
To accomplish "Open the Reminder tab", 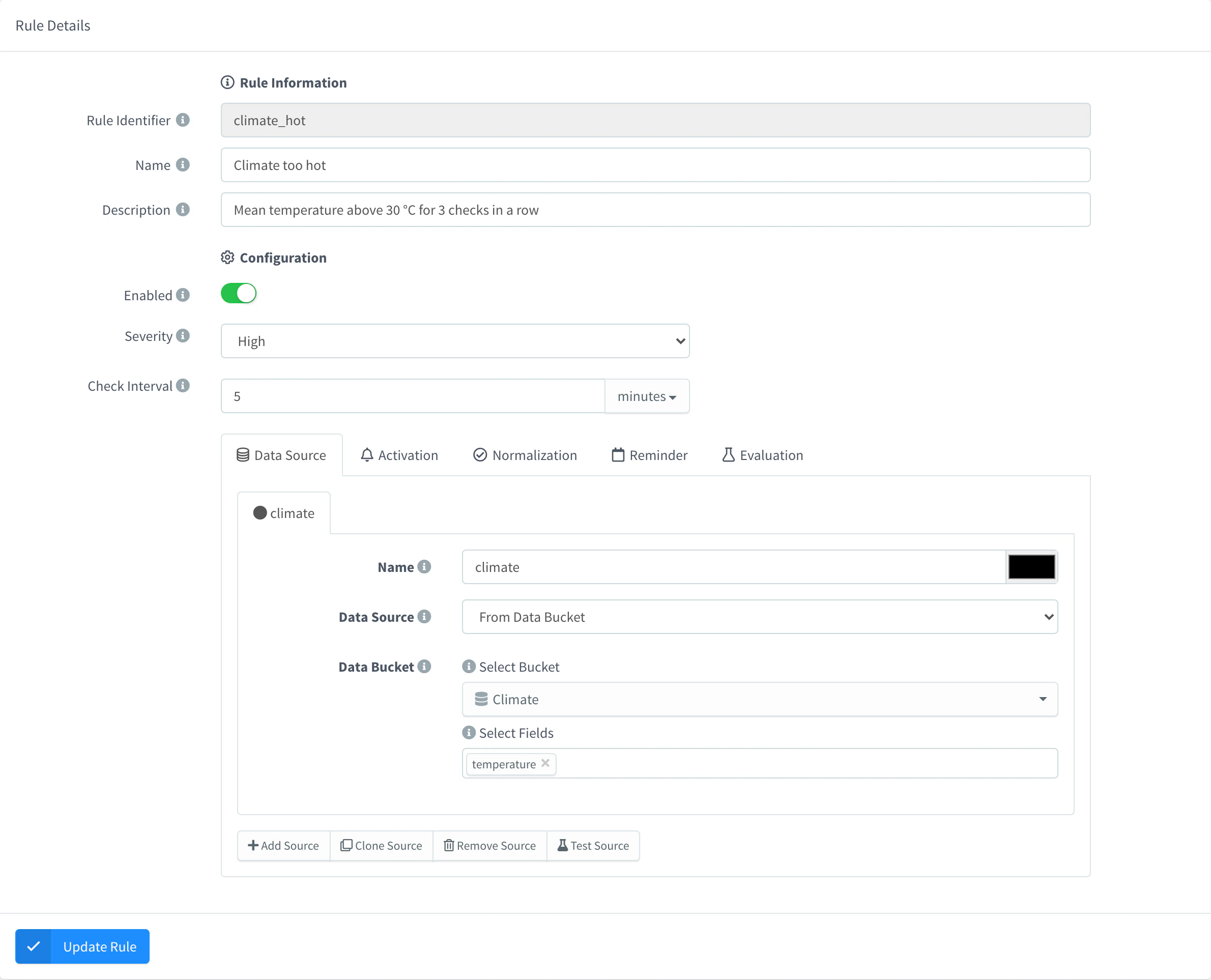I will 650,455.
